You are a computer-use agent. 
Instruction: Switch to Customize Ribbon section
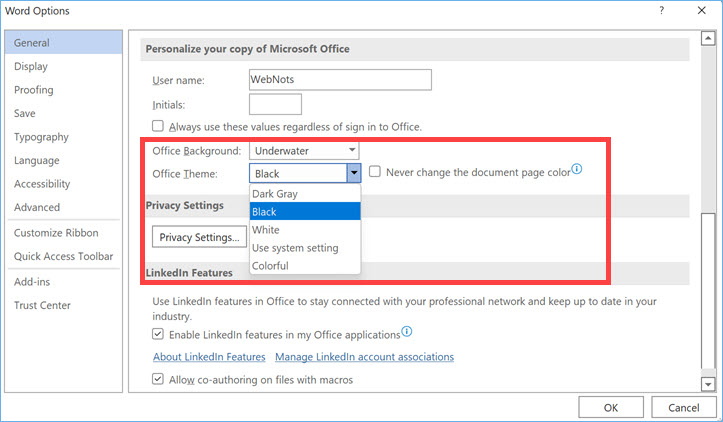coord(56,233)
